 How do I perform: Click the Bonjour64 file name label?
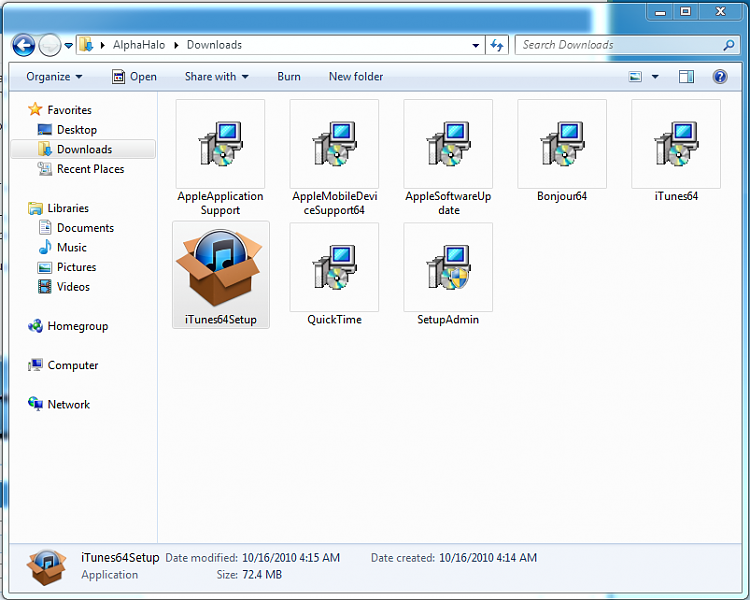pos(562,196)
